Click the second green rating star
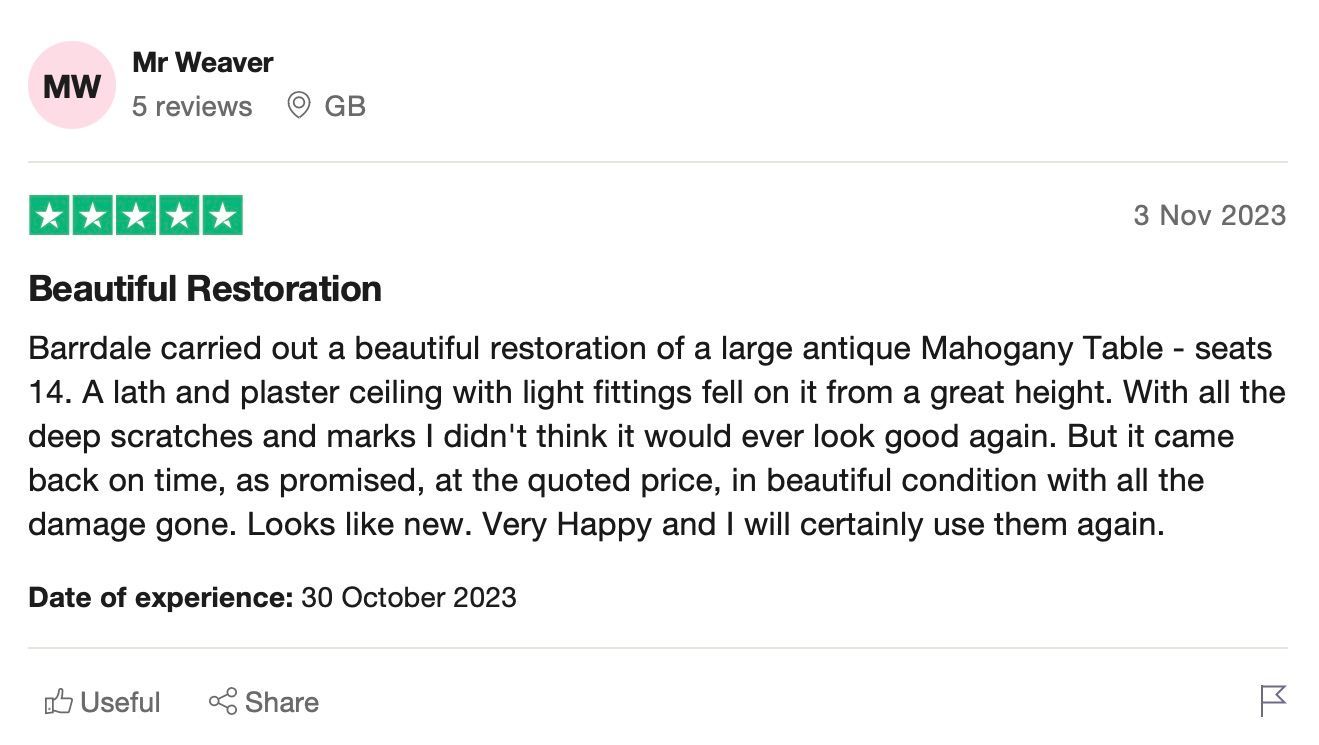Screen dimensions: 1319x745 pos(92,216)
